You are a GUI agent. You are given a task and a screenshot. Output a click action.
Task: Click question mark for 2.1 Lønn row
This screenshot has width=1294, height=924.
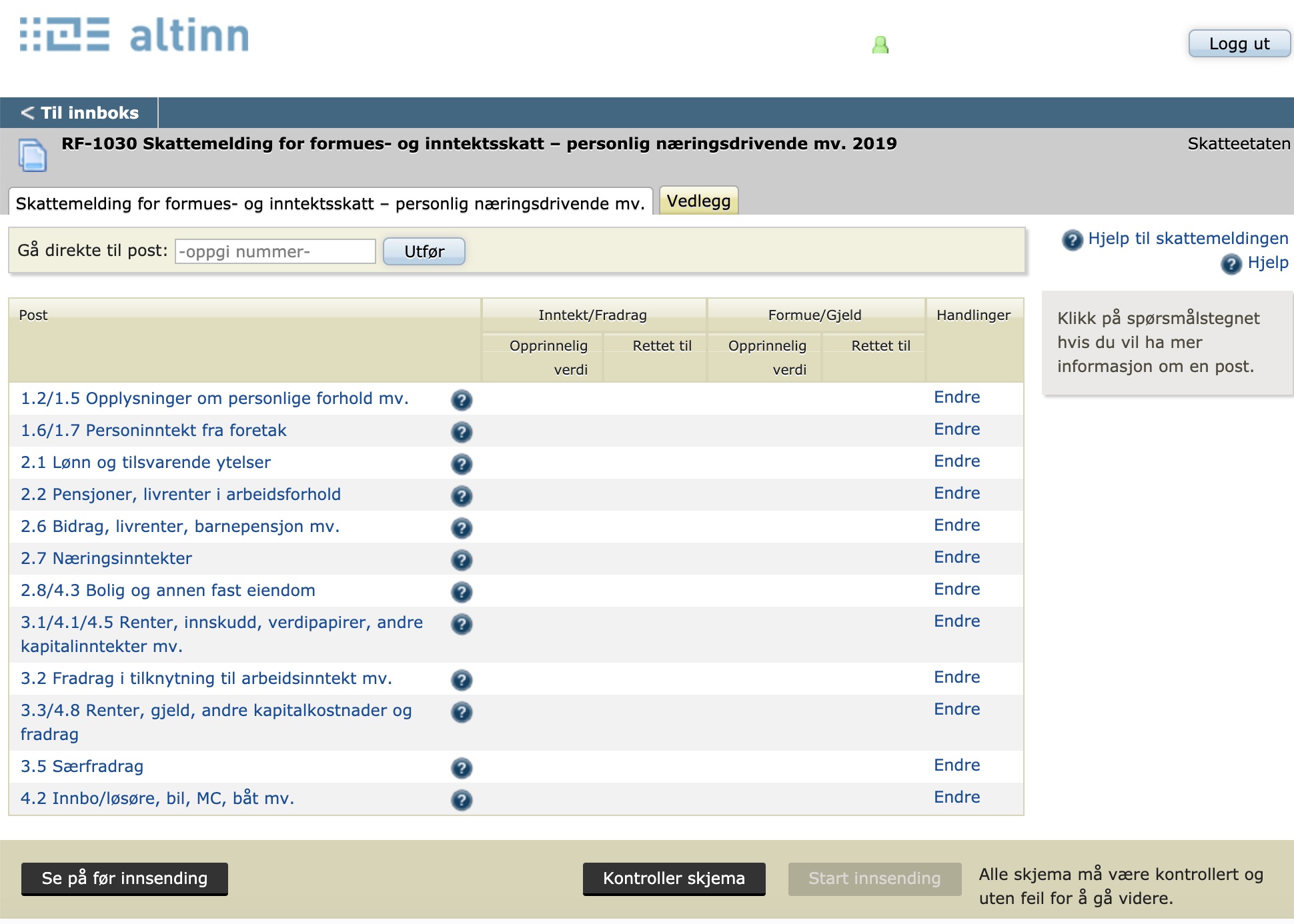point(462,463)
